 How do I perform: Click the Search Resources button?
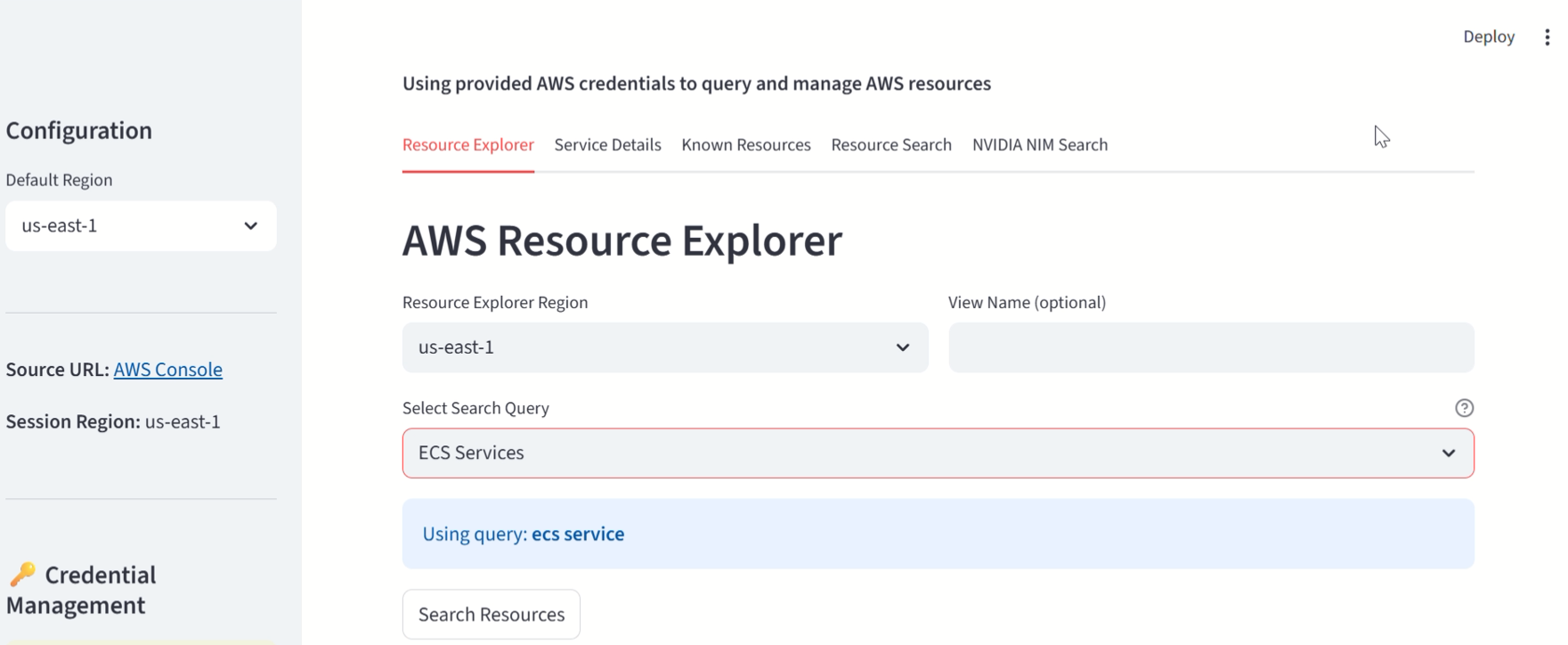click(492, 615)
